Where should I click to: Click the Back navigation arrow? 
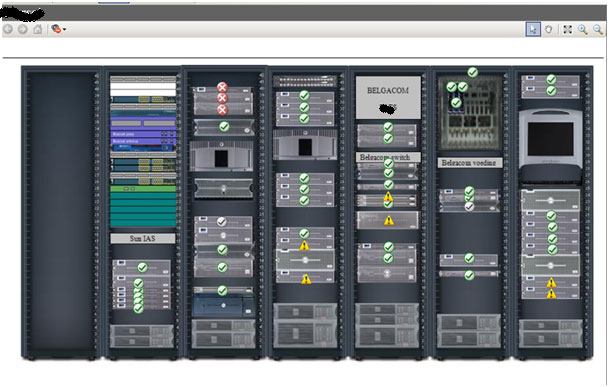[8, 29]
